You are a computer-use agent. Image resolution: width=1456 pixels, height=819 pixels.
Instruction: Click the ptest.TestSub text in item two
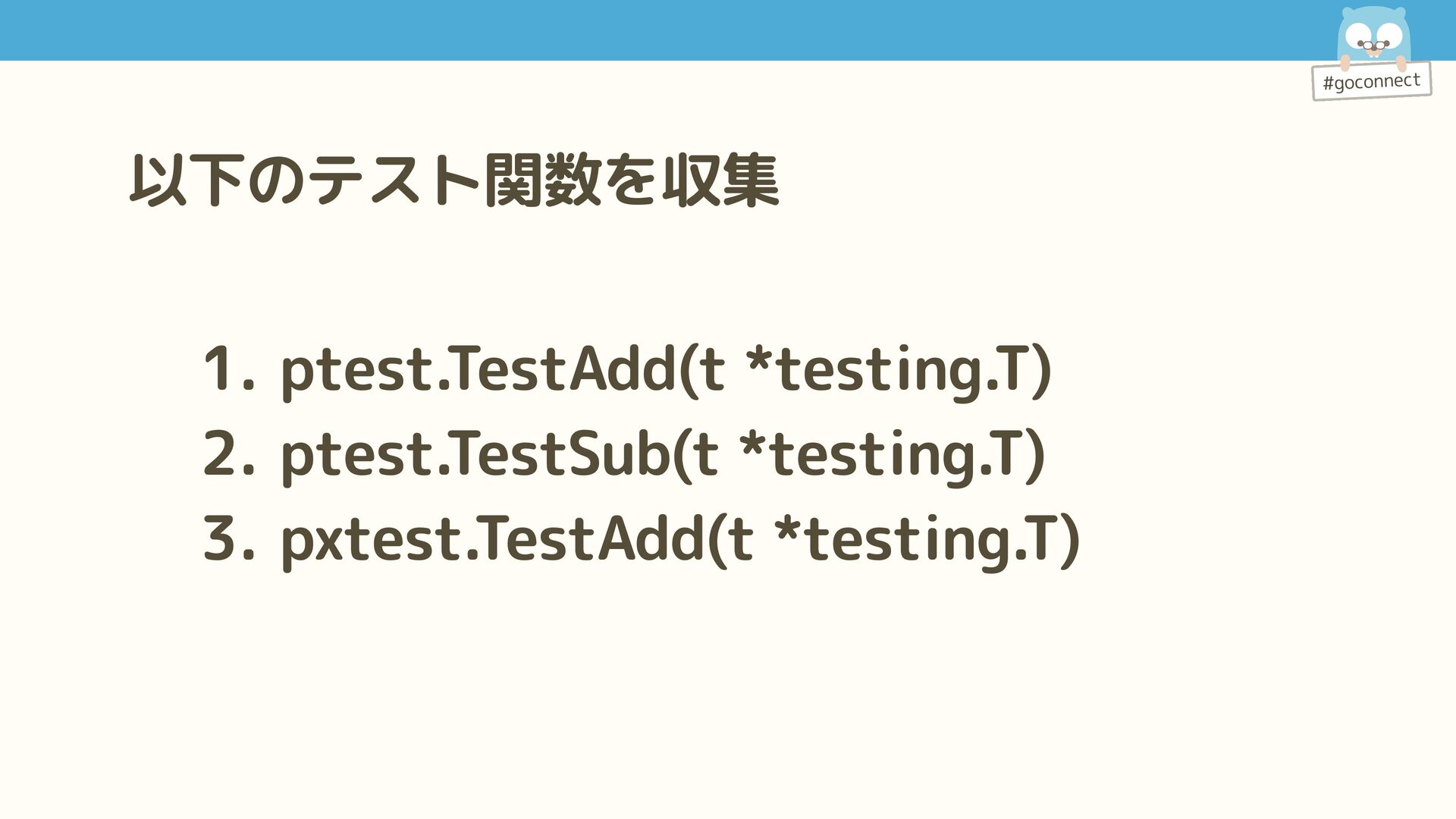click(475, 454)
